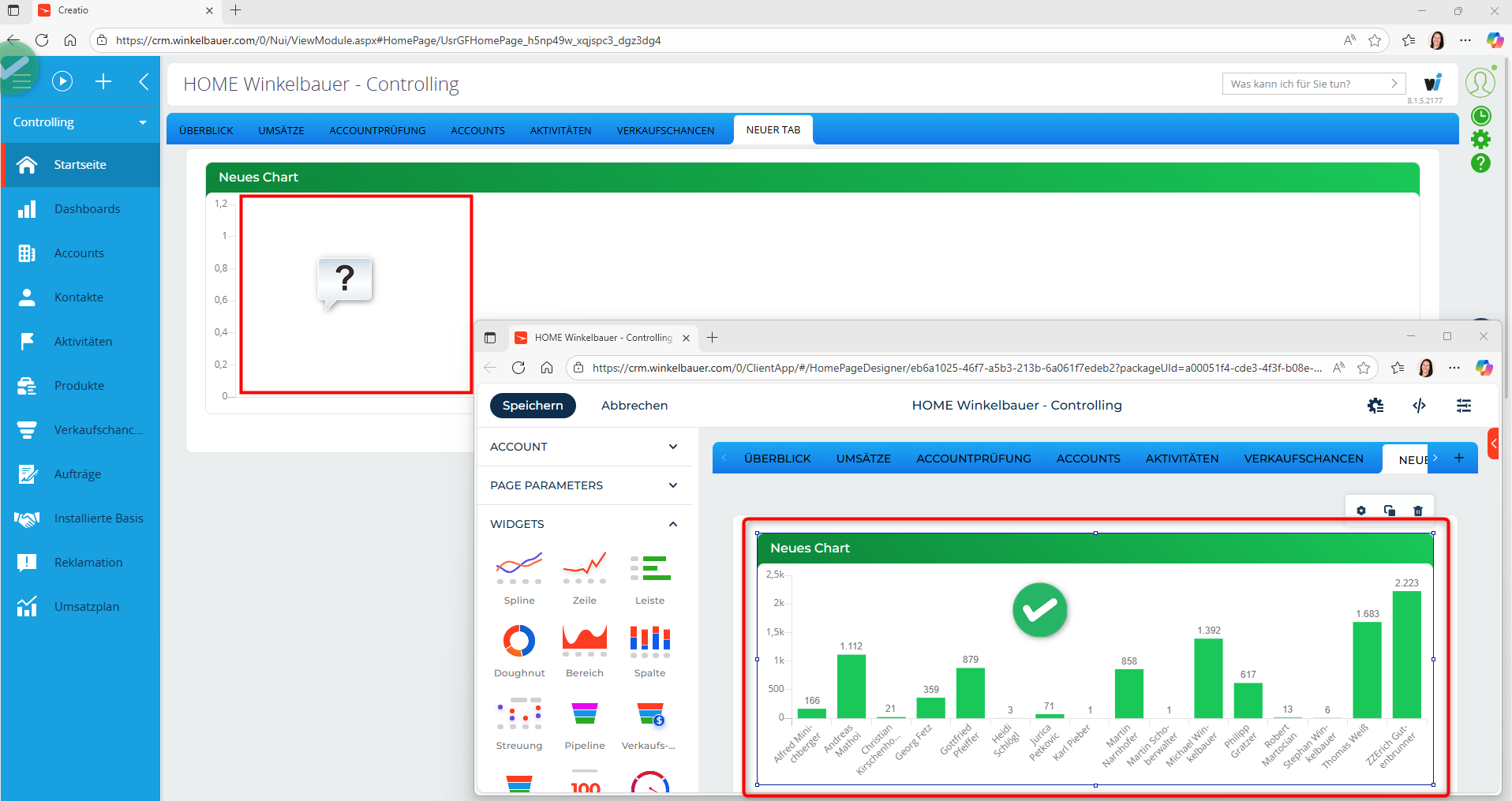Switch to the UMSÄTZE tab

point(281,130)
